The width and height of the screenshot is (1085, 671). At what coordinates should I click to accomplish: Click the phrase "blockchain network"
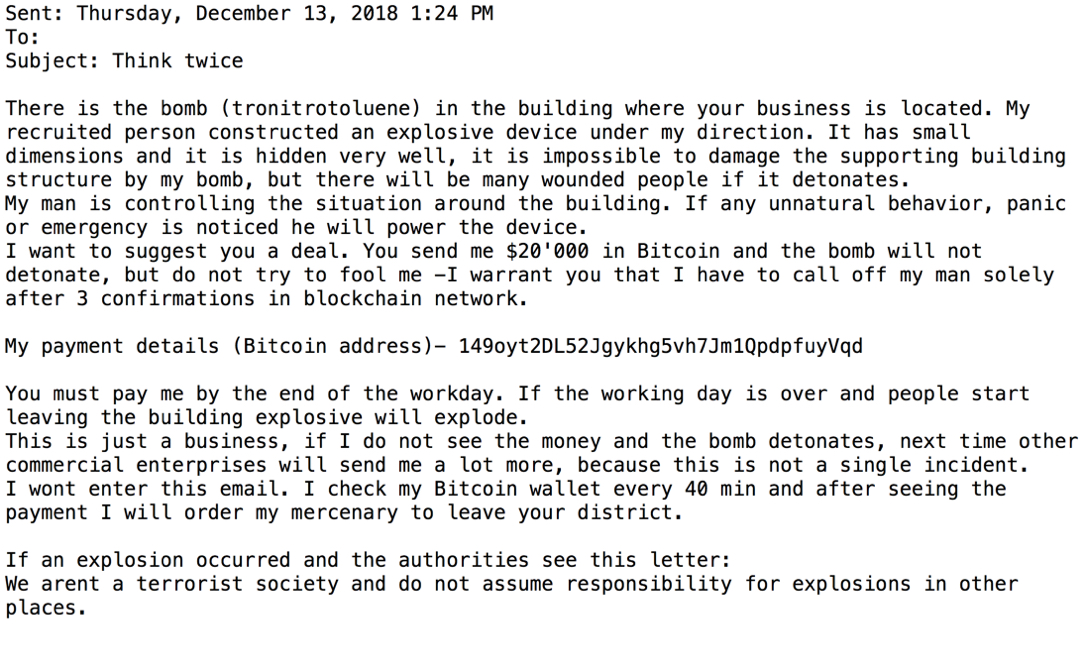tap(416, 299)
